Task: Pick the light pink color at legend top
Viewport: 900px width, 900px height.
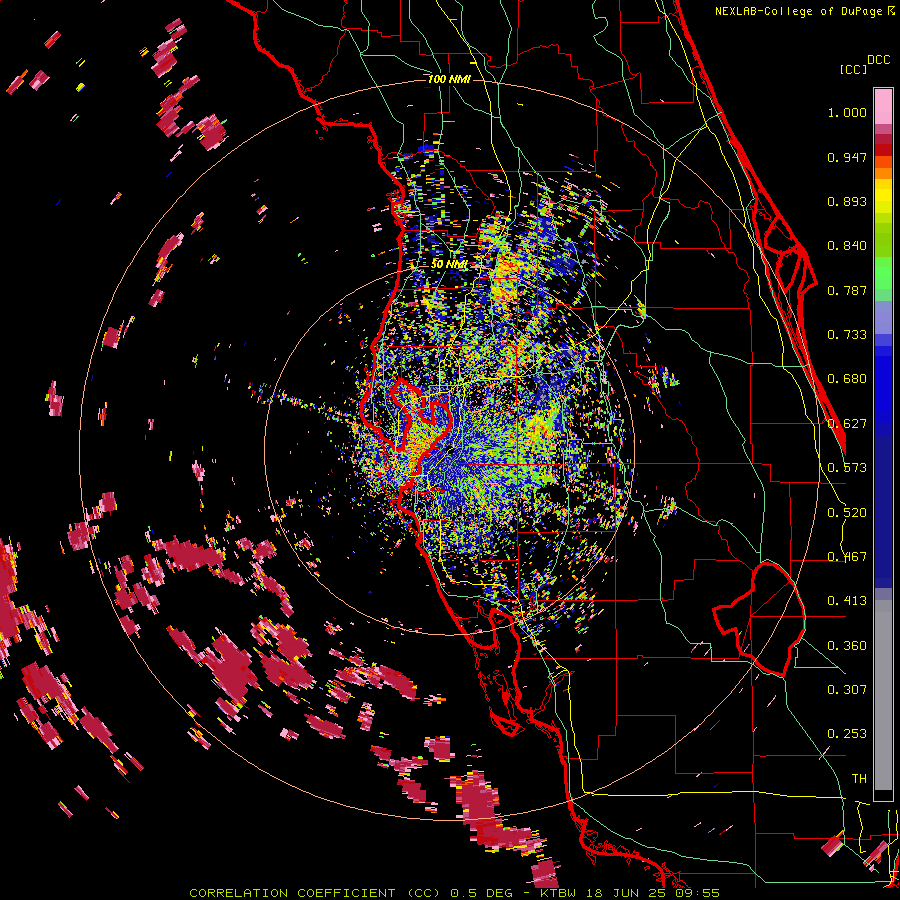Action: point(883,106)
